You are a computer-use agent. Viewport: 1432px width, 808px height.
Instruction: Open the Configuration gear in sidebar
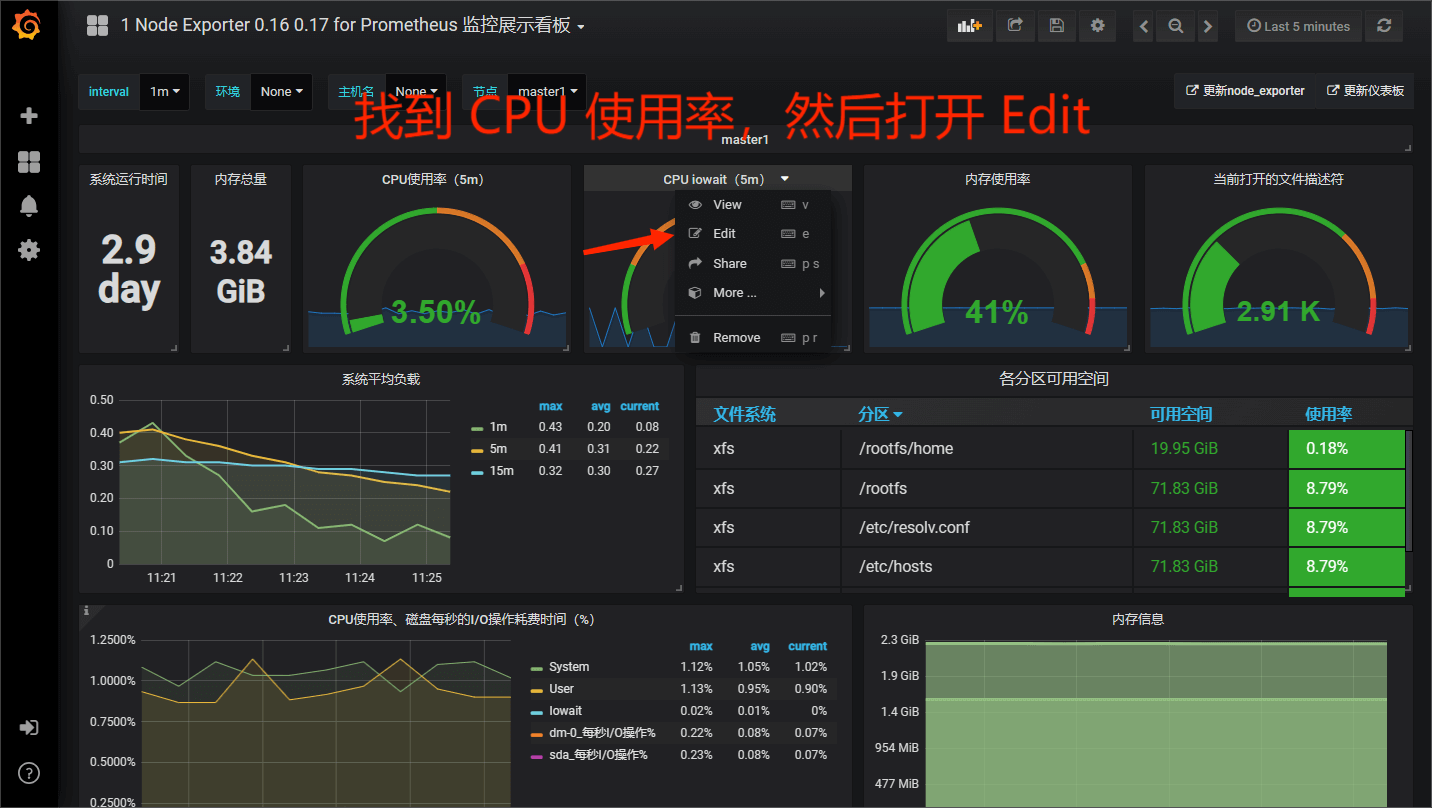(29, 250)
